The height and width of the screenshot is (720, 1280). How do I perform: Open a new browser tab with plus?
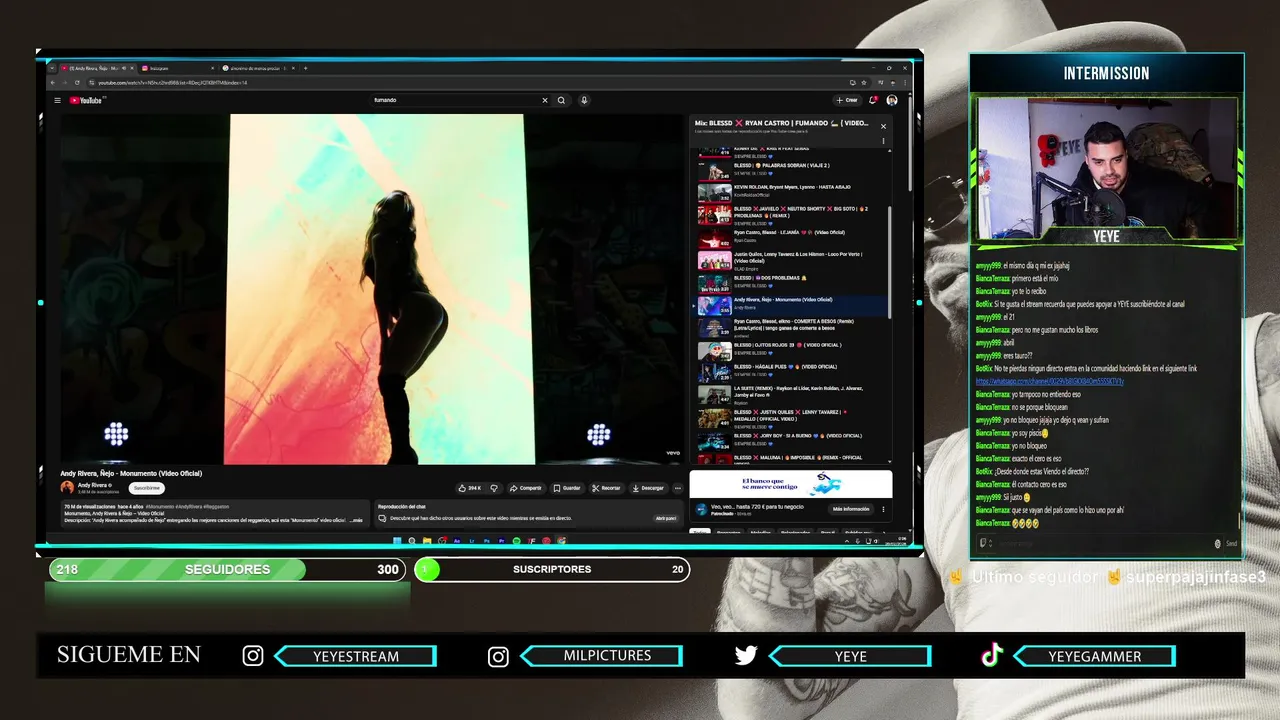point(305,68)
